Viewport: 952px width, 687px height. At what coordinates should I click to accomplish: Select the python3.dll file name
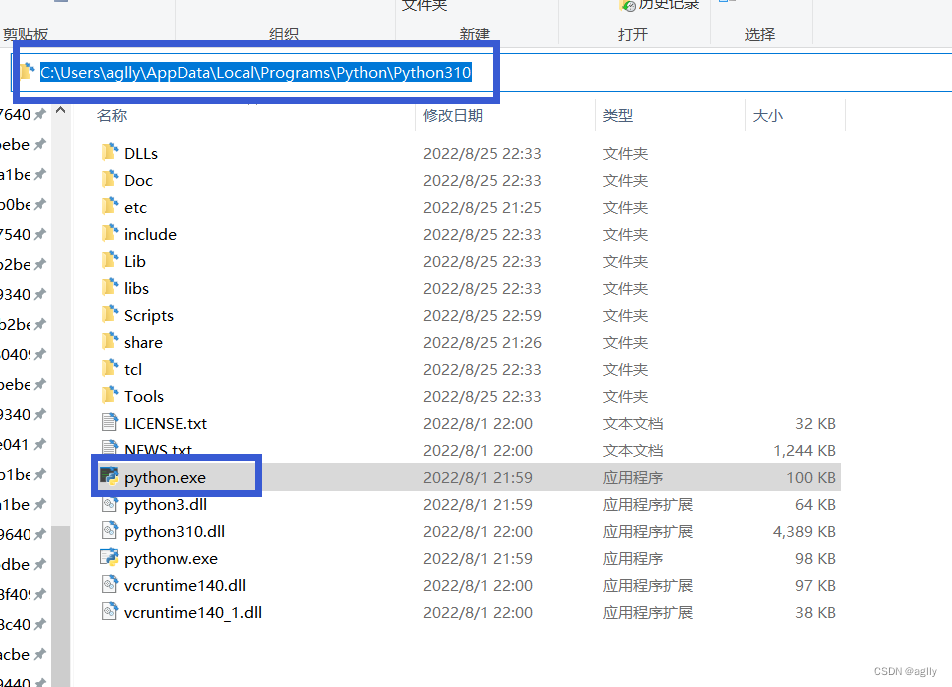coord(165,505)
